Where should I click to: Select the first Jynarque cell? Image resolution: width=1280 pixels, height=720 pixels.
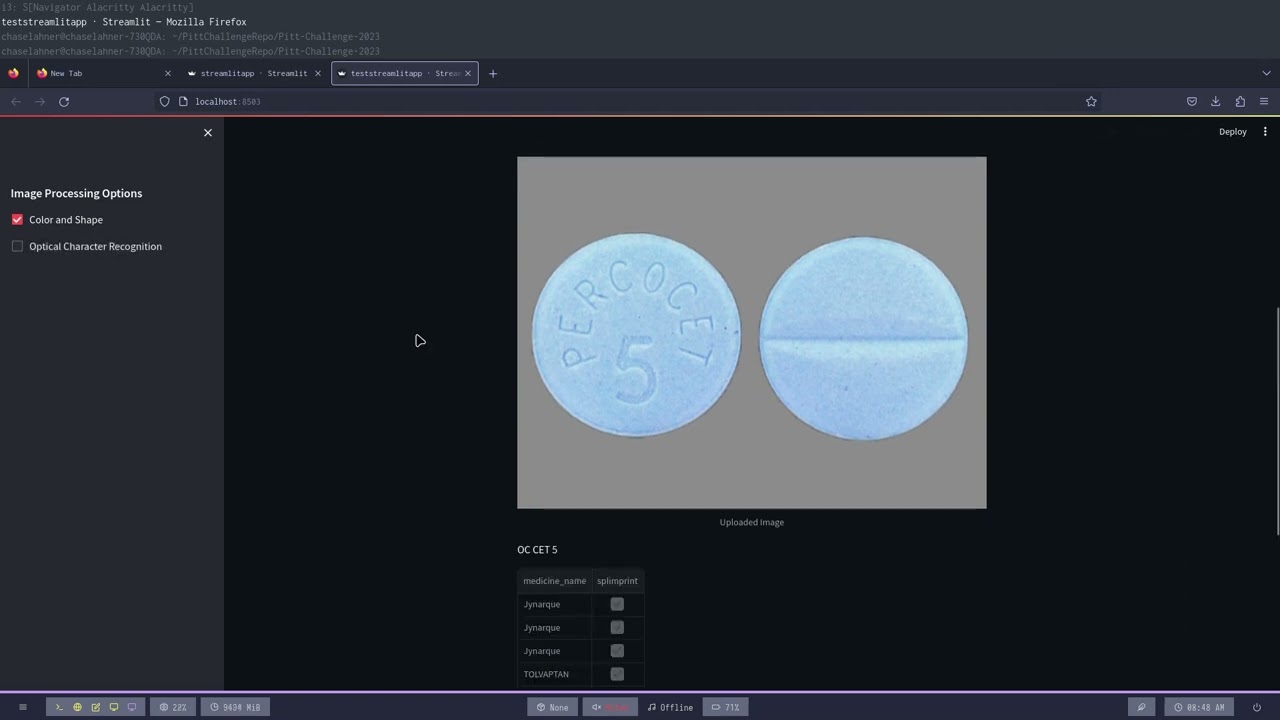[555, 604]
